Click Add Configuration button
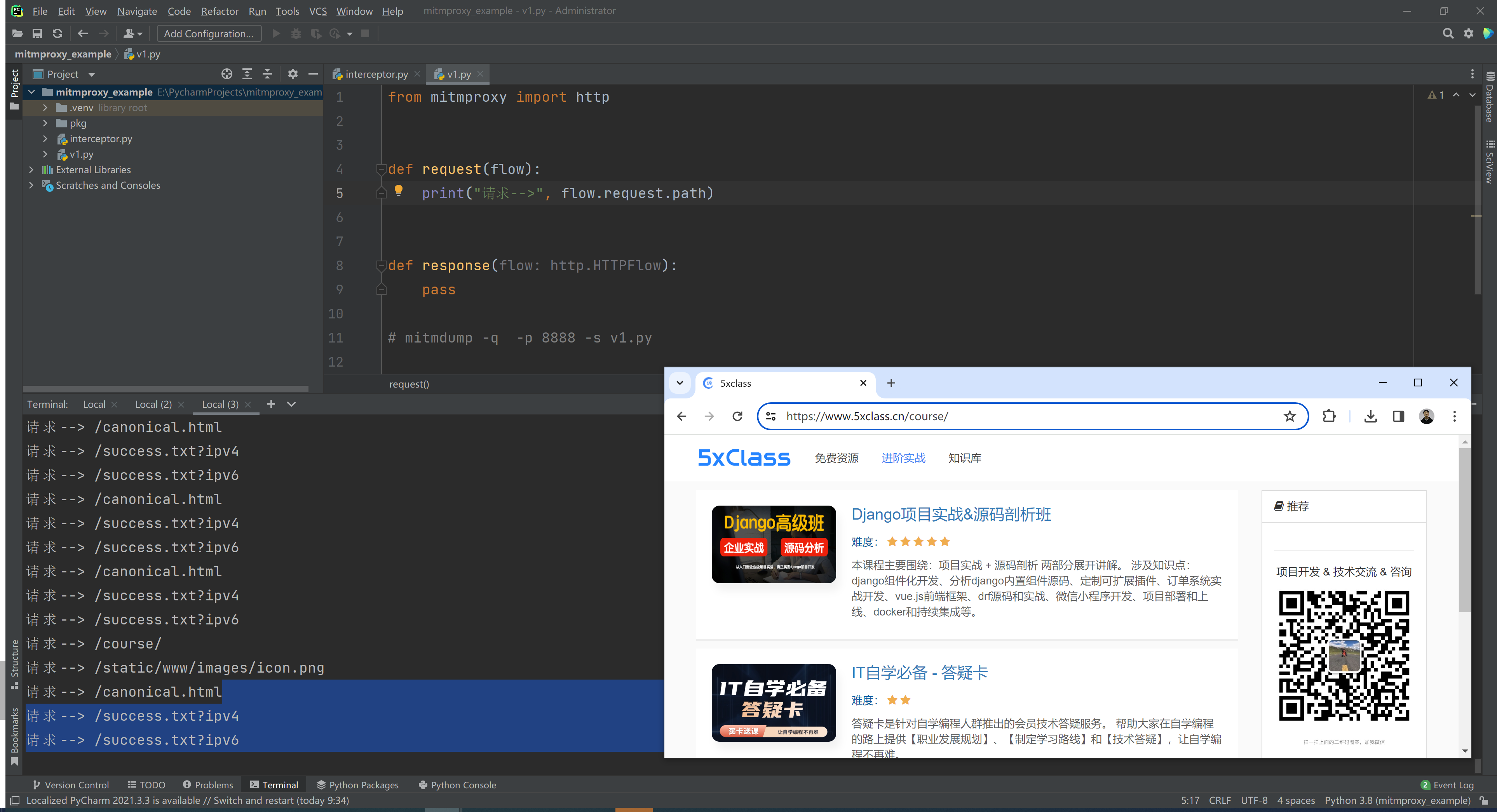Screen dimensions: 1497x812 (x=209, y=34)
